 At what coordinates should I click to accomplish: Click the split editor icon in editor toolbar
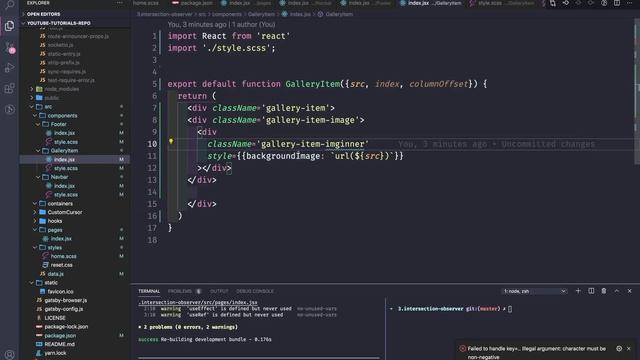click(x=617, y=3)
